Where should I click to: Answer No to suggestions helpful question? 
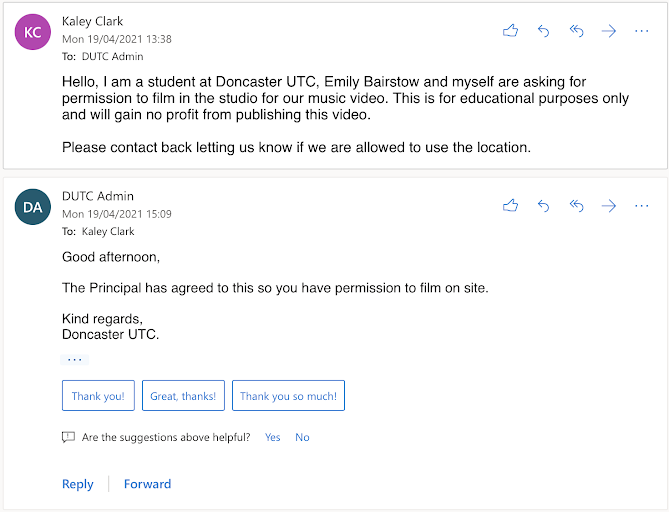(x=302, y=437)
